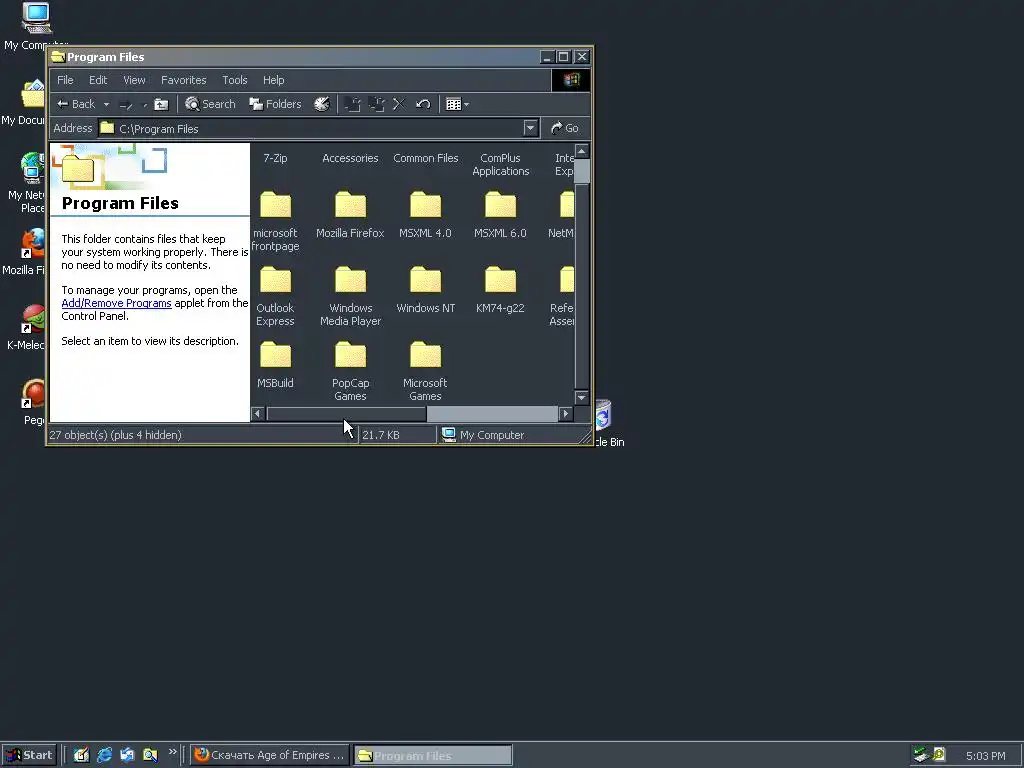Open the Mozilla Firefox folder
1024x768 pixels.
[350, 214]
